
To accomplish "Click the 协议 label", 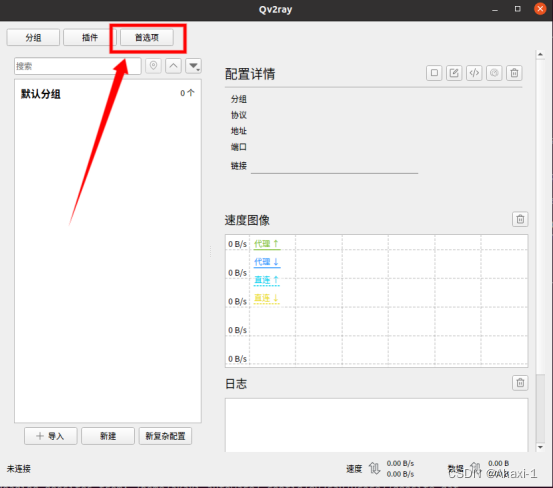I will coord(239,115).
